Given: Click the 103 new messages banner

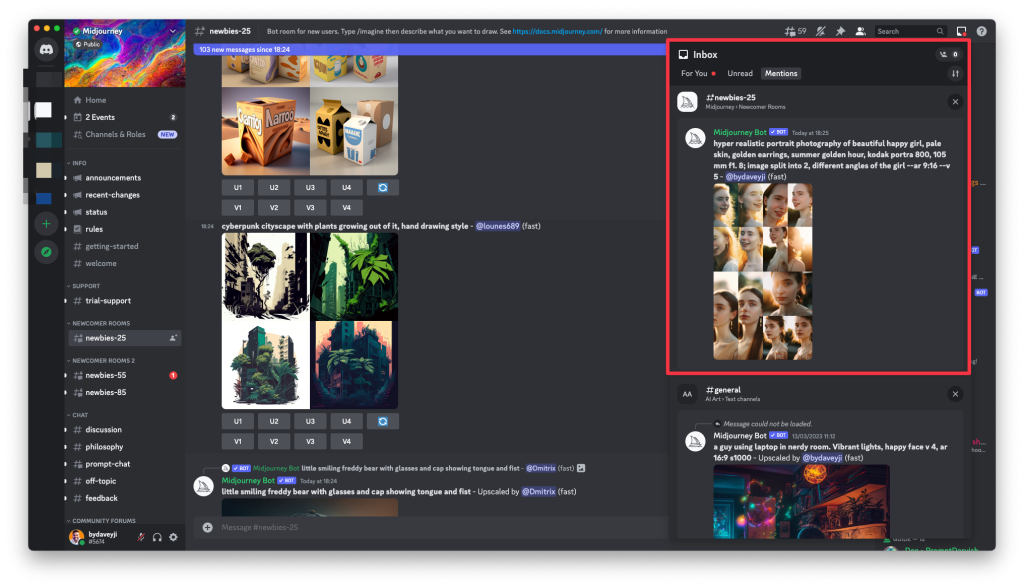Looking at the screenshot, I should (x=429, y=49).
